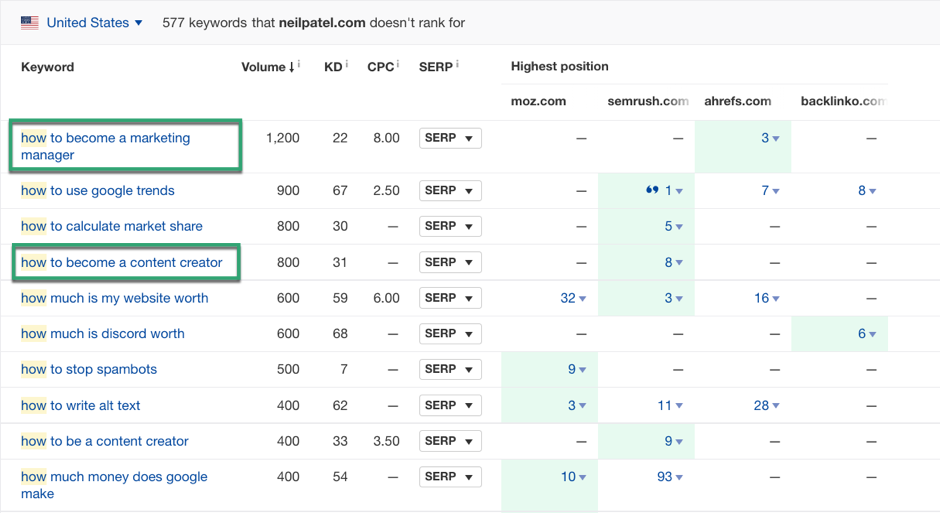
Task: Expand SERP dropdown for marketing manager row
Action: coord(450,138)
